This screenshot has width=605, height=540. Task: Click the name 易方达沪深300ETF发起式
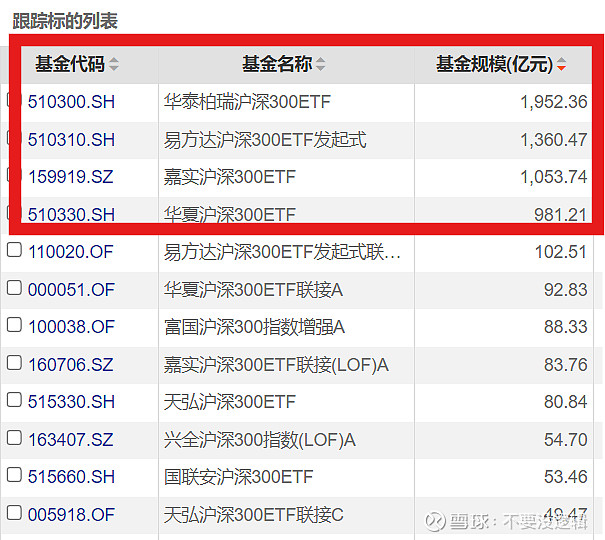tap(265, 140)
